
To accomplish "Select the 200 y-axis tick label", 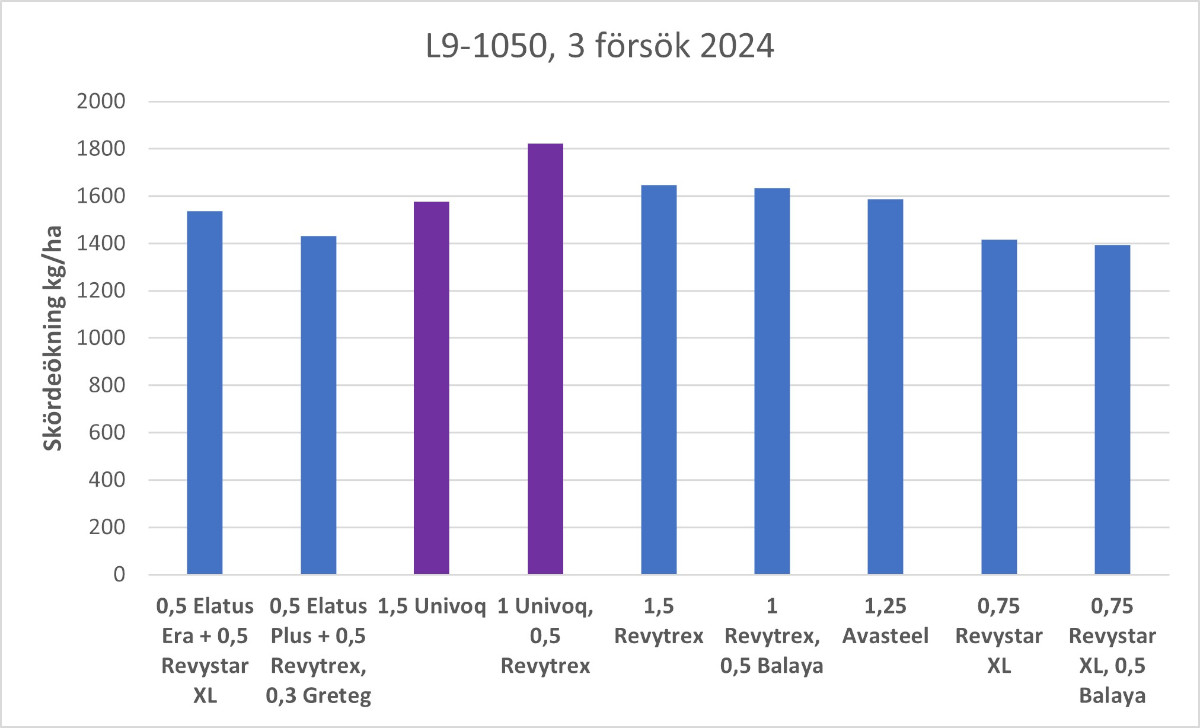I will [107, 528].
